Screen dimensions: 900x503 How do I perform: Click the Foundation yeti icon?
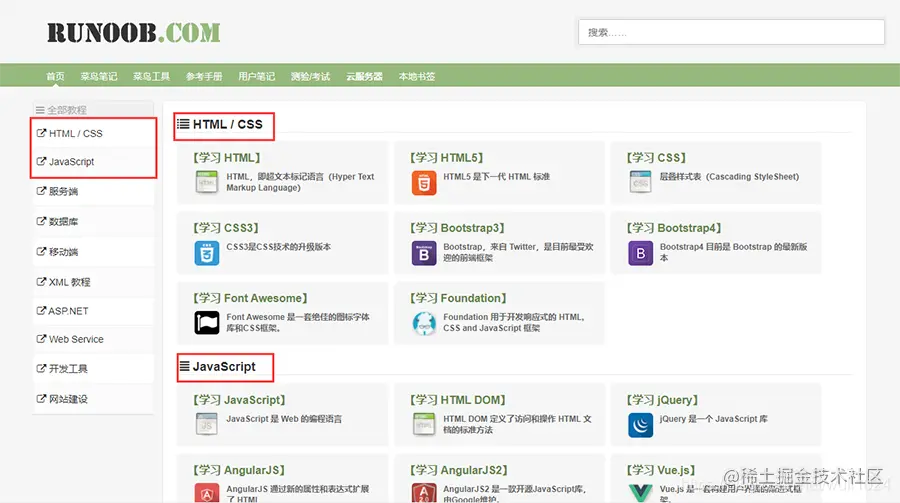pos(424,323)
